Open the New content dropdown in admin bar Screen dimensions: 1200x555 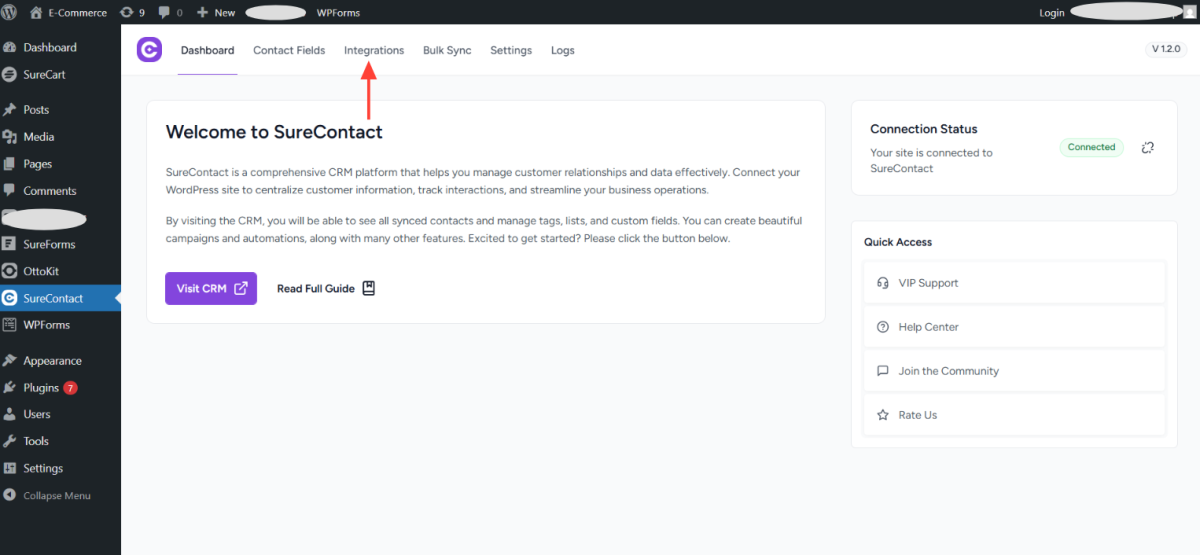[215, 12]
